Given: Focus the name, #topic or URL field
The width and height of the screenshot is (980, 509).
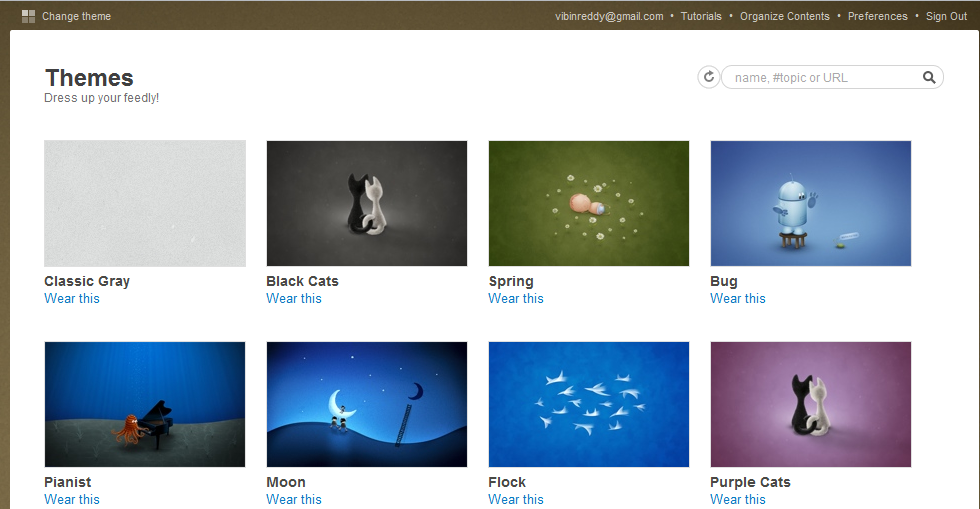Looking at the screenshot, I should pos(832,78).
